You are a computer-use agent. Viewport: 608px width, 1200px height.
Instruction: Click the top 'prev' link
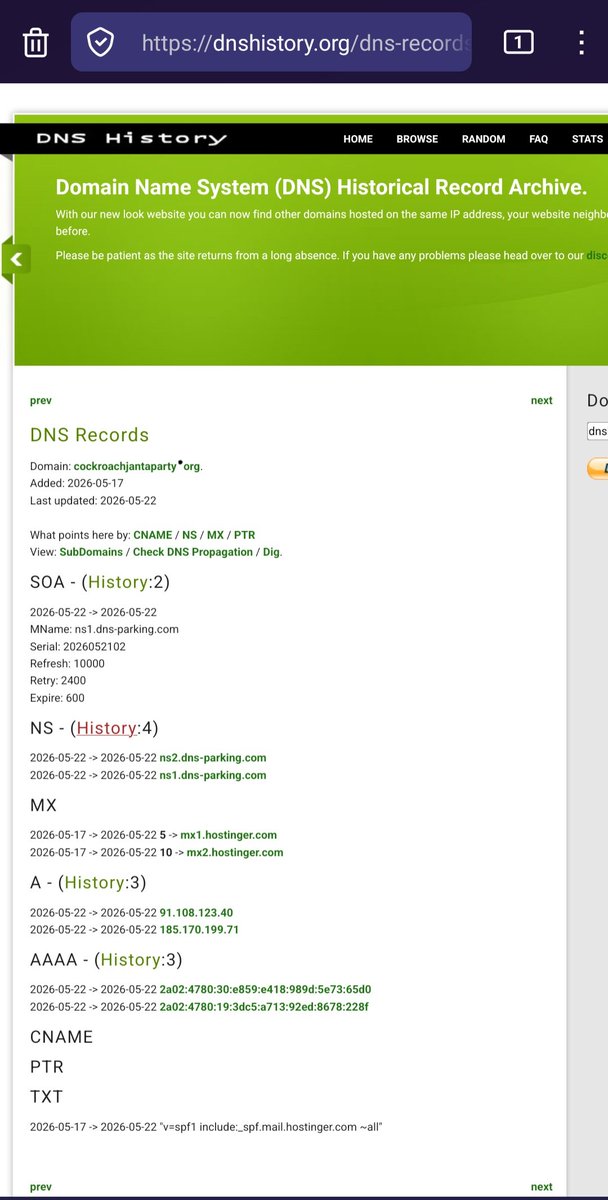coord(41,400)
